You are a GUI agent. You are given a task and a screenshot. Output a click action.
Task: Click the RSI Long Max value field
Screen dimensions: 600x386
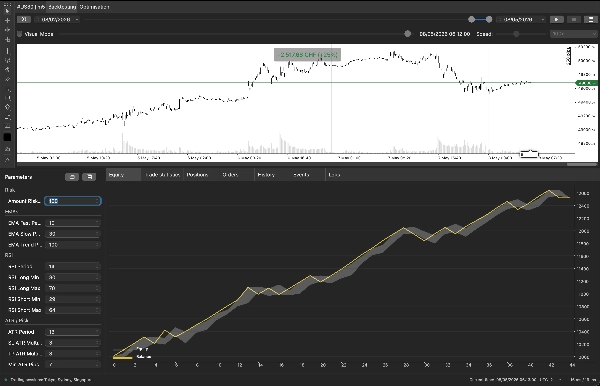[73, 288]
